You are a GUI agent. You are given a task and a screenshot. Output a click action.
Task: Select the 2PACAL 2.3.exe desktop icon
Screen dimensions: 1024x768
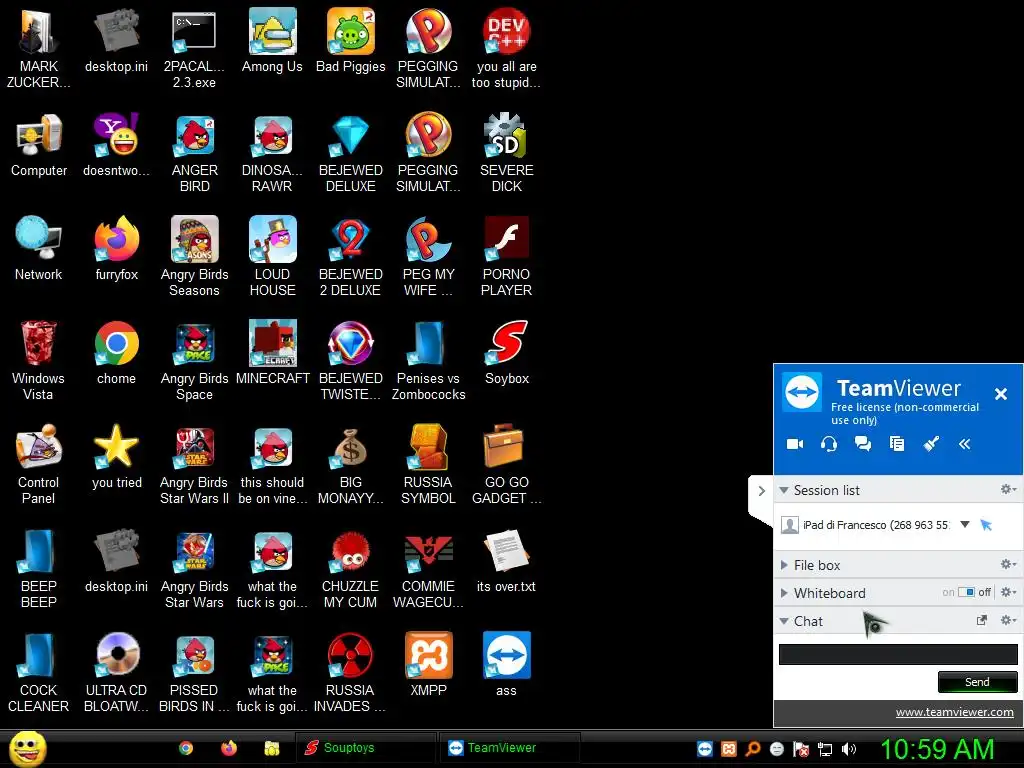(195, 49)
